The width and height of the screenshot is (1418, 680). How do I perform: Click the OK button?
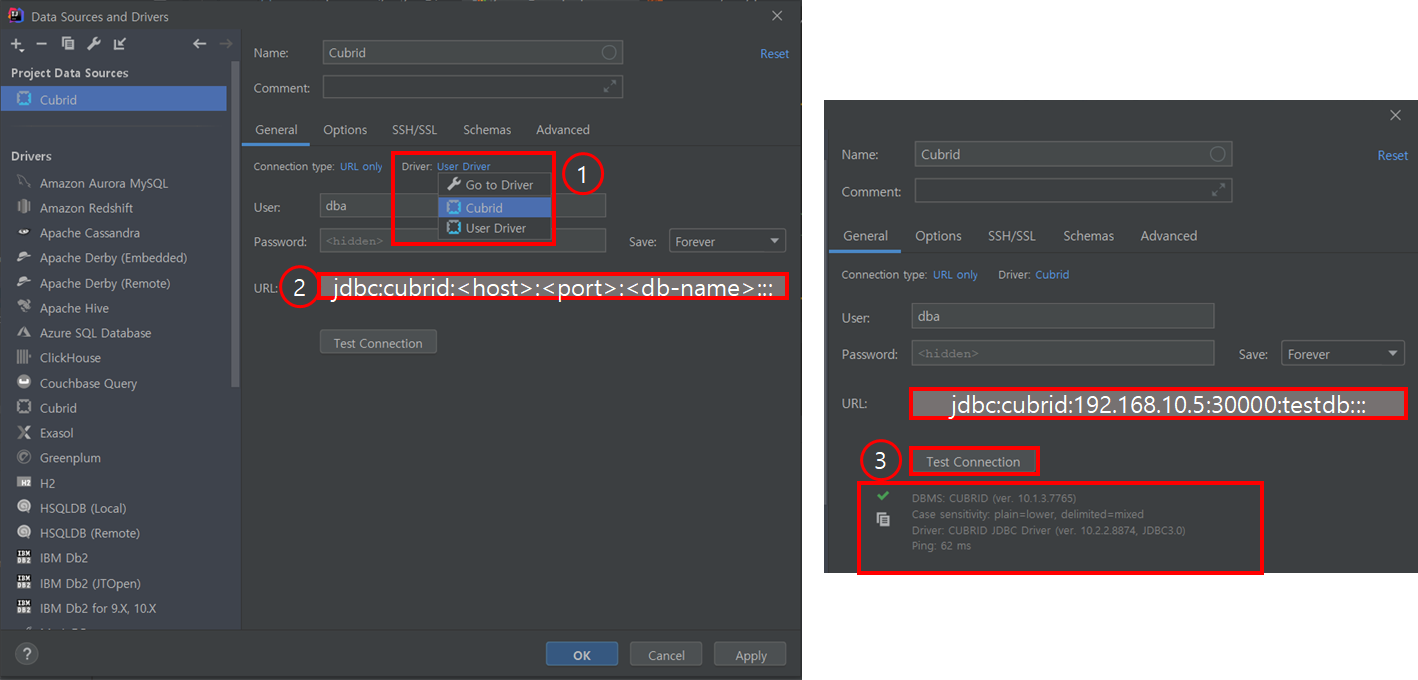(x=582, y=655)
